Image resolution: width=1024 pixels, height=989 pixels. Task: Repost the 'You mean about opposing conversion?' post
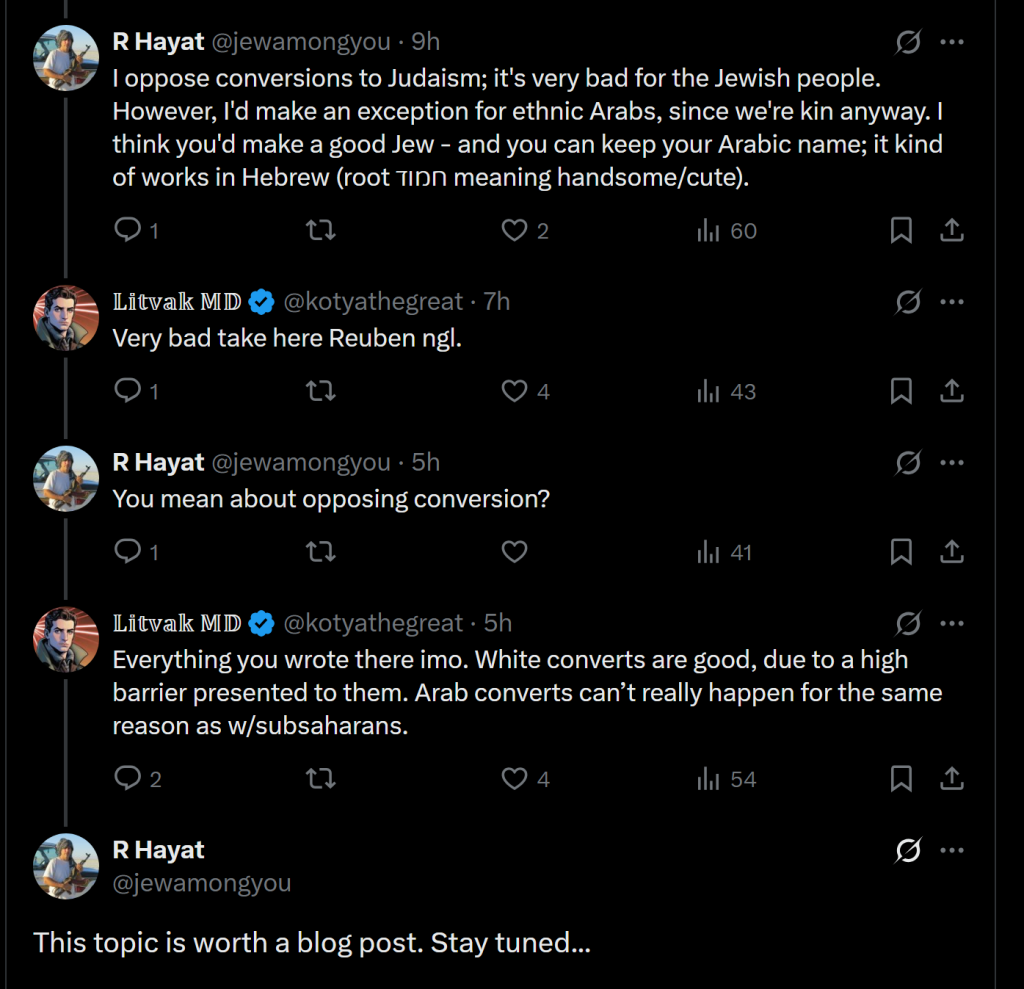tap(320, 552)
